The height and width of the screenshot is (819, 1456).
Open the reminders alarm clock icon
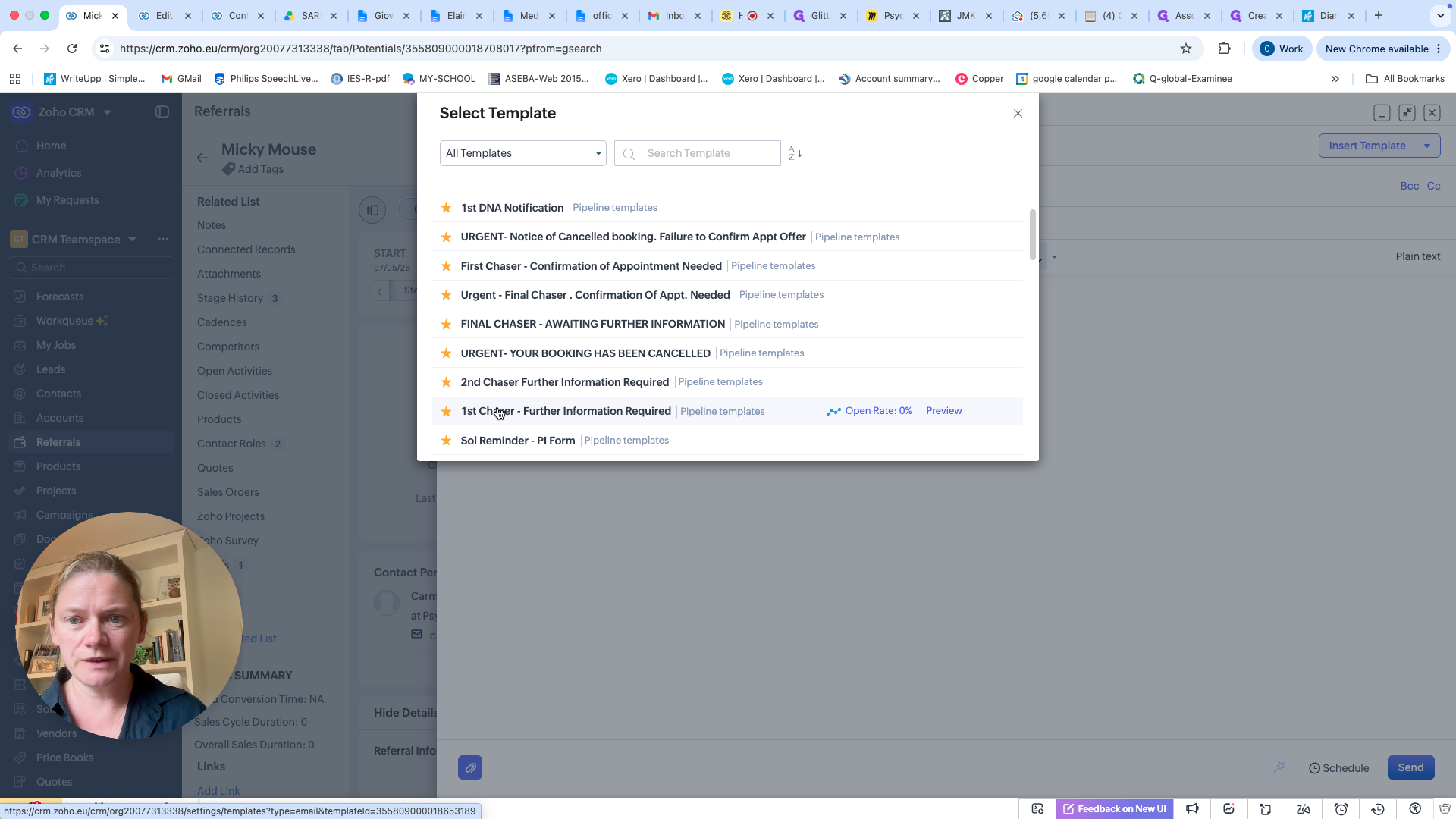pyautogui.click(x=1341, y=809)
